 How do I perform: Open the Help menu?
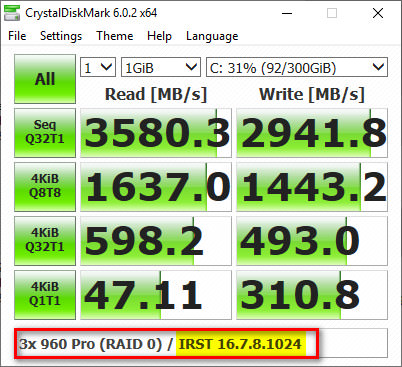(159, 36)
